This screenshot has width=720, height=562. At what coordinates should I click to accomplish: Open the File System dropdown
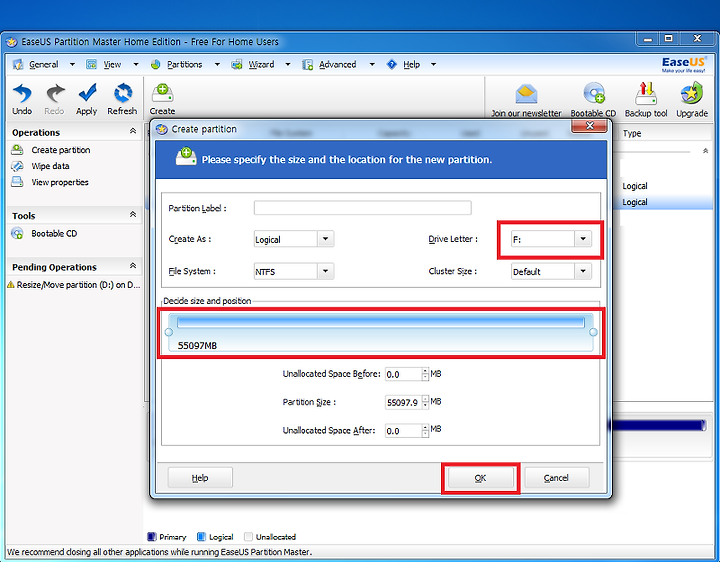point(325,271)
